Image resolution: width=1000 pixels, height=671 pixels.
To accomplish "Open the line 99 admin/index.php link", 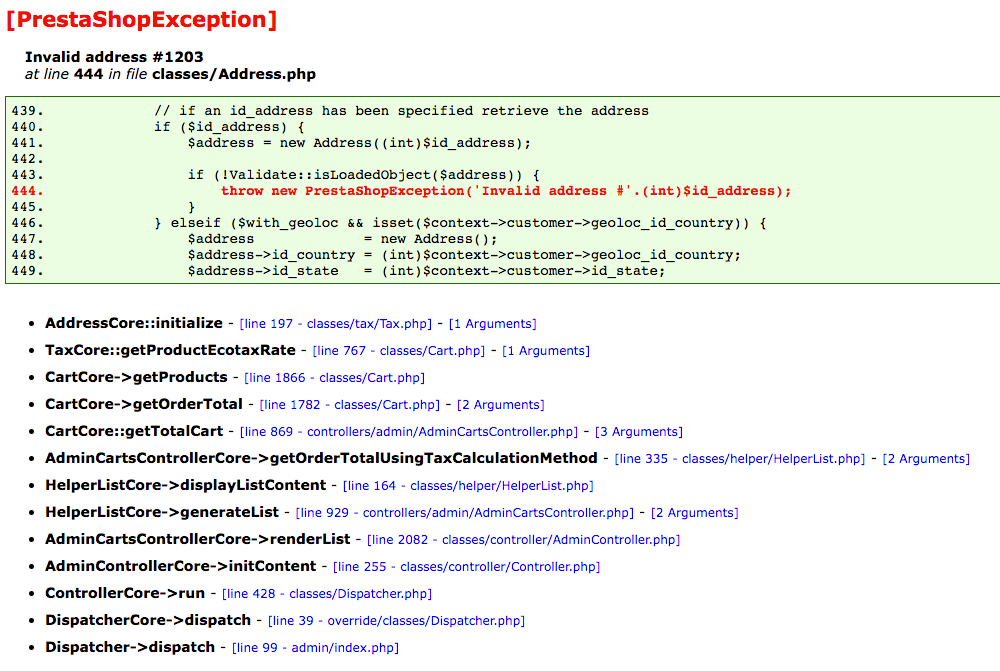I will point(315,647).
